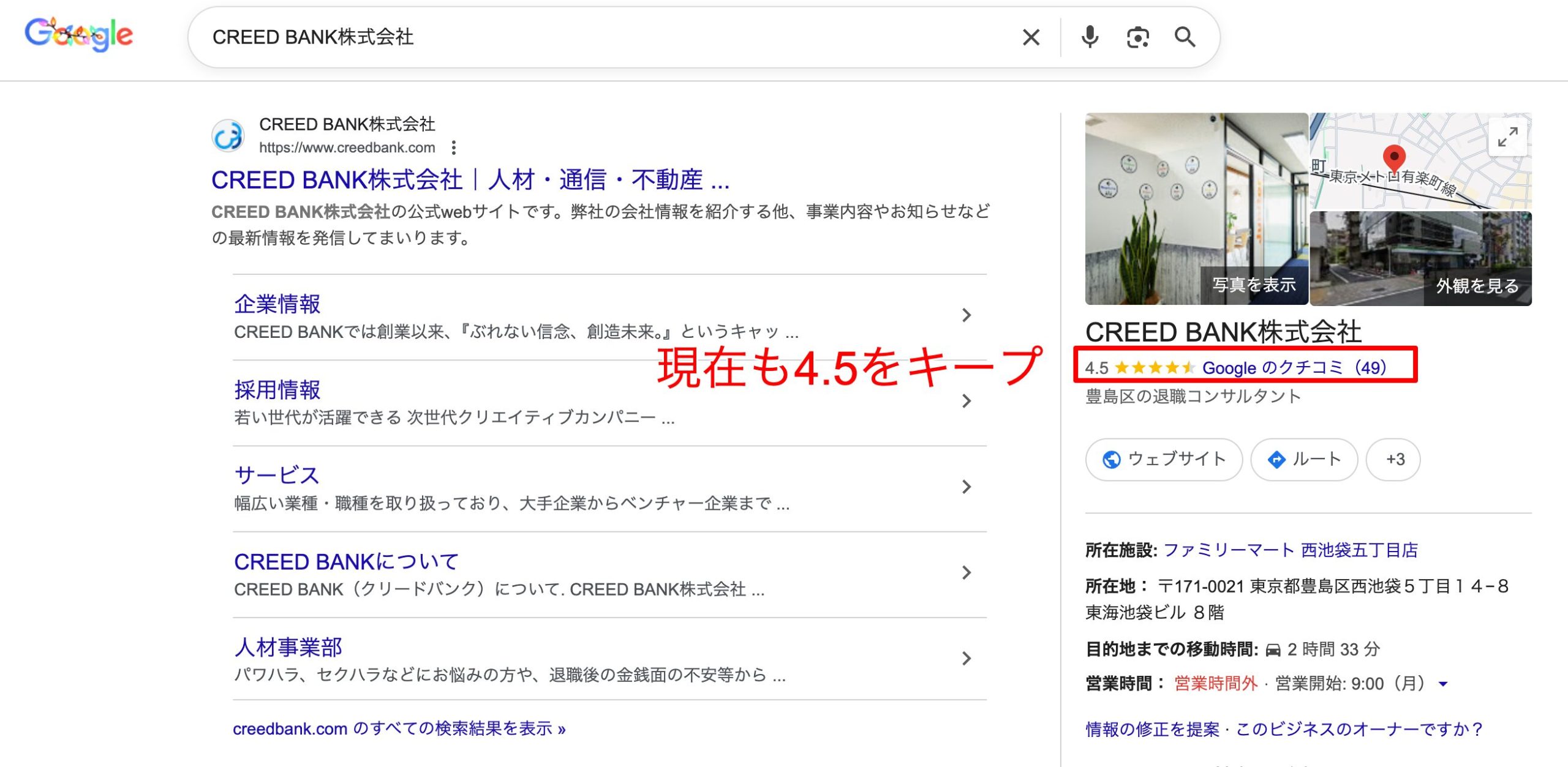The height and width of the screenshot is (767, 1568).
Task: Open the 採用情報 sitelink
Action: 277,390
